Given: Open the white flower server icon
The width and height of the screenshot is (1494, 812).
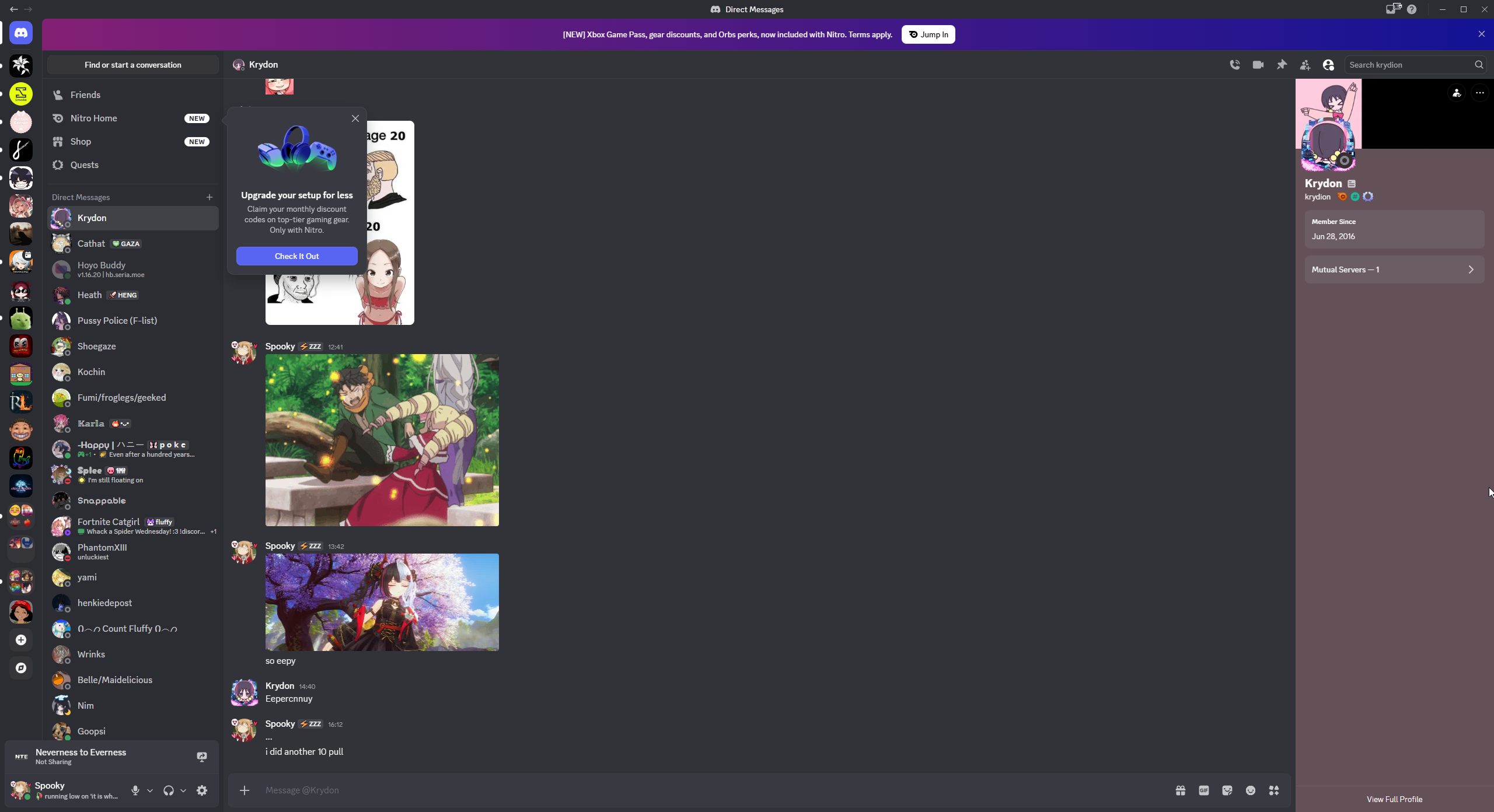Looking at the screenshot, I should [x=21, y=66].
